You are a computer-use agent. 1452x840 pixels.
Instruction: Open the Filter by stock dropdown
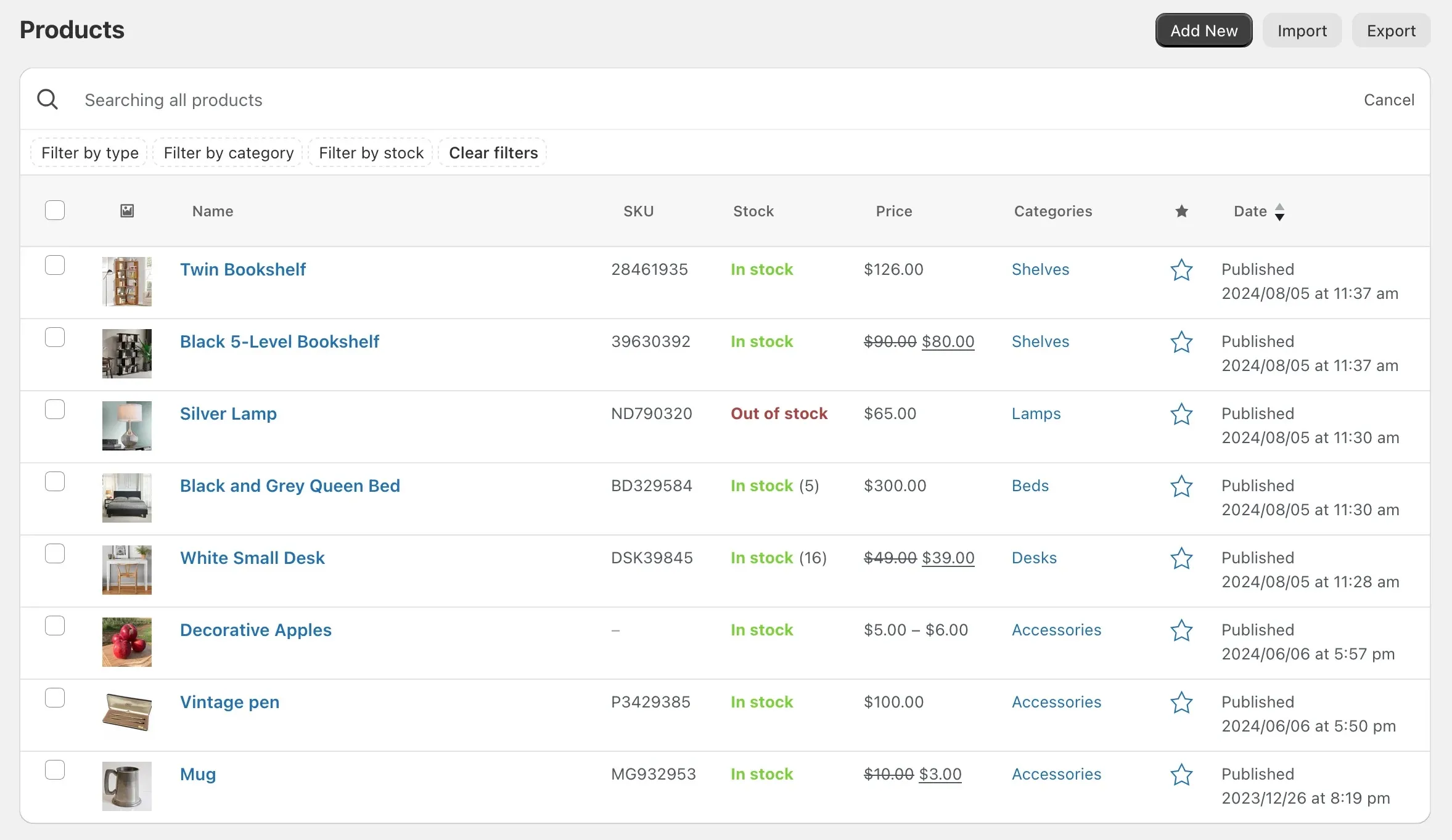click(371, 152)
